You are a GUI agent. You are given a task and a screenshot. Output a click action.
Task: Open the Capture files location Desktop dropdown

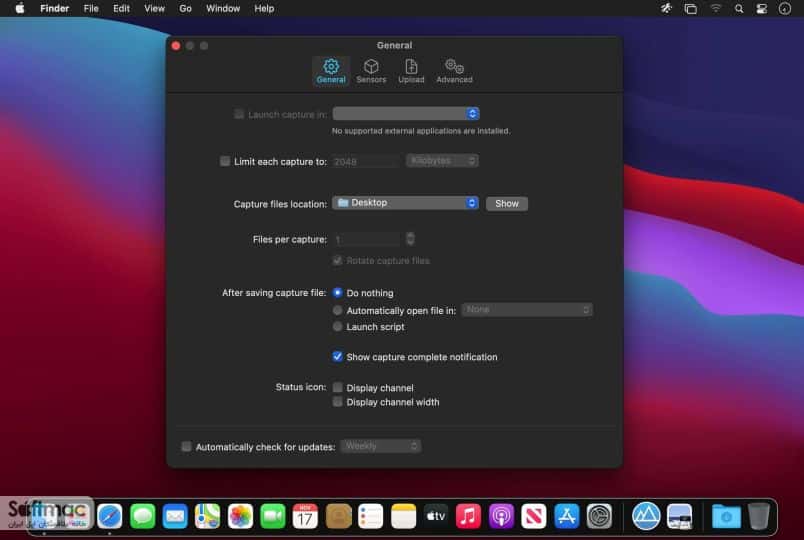(x=406, y=203)
